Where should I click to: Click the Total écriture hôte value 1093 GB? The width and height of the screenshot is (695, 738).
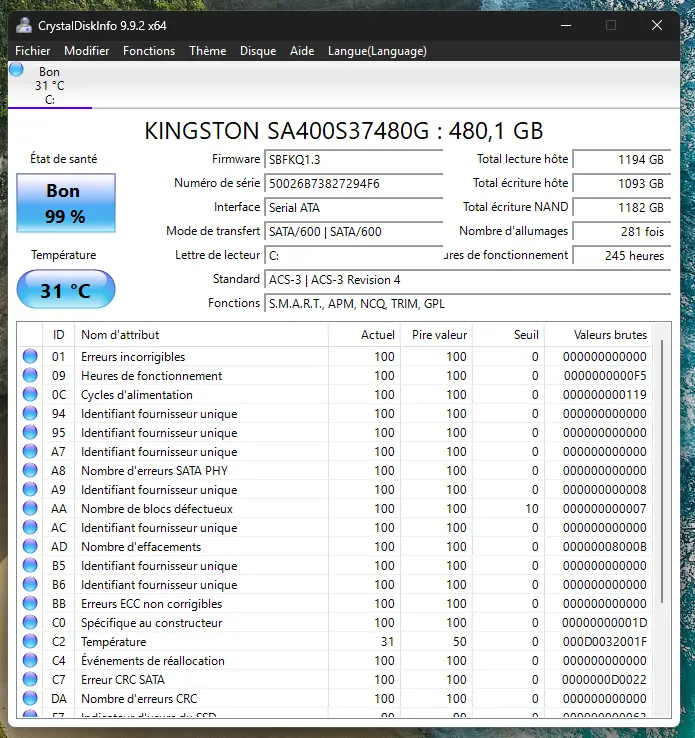click(622, 184)
